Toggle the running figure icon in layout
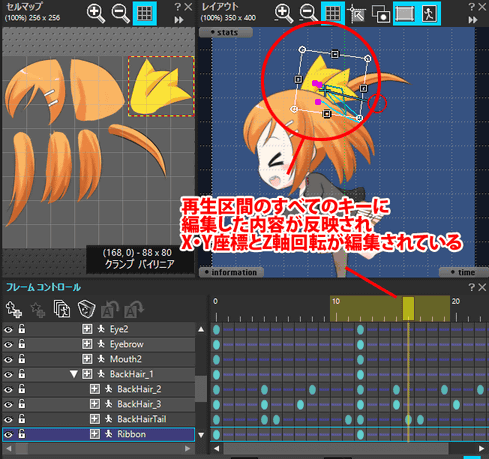Image resolution: width=489 pixels, height=459 pixels. tap(429, 13)
